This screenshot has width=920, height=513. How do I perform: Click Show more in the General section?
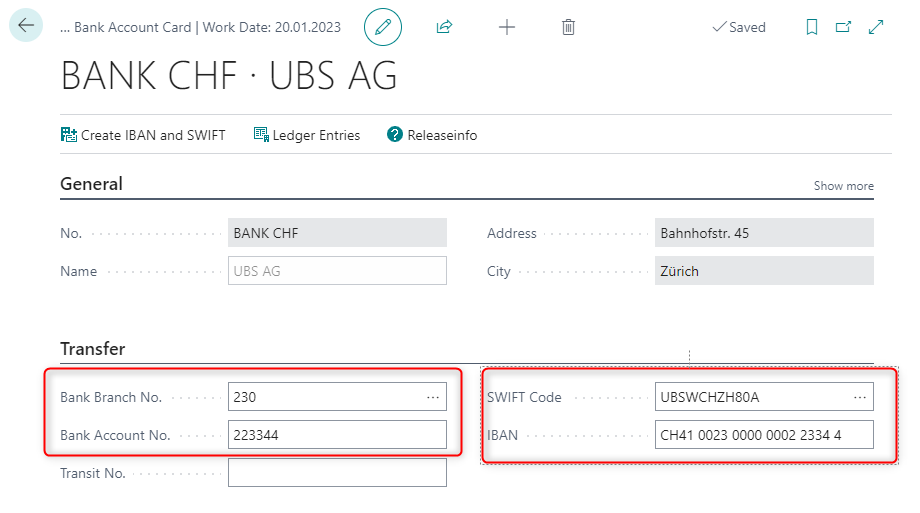click(x=843, y=186)
